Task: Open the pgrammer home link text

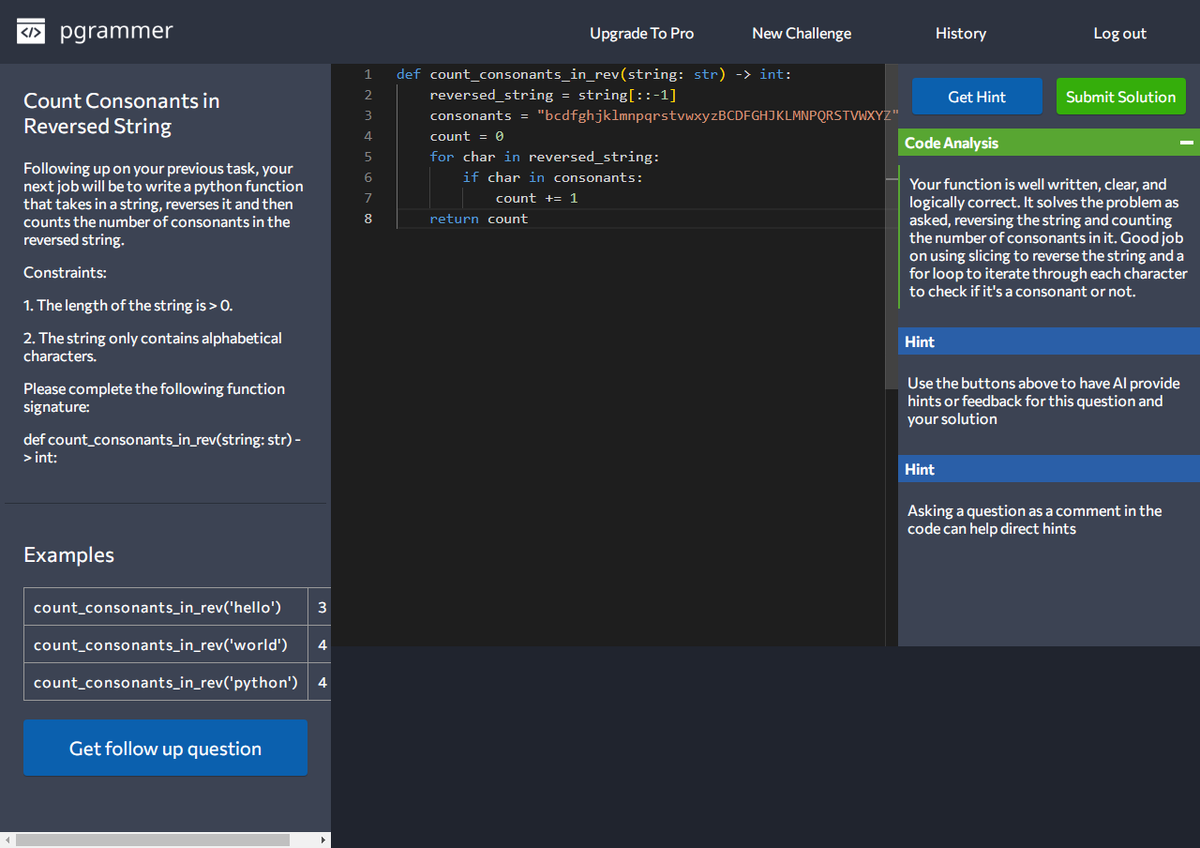Action: pos(116,31)
